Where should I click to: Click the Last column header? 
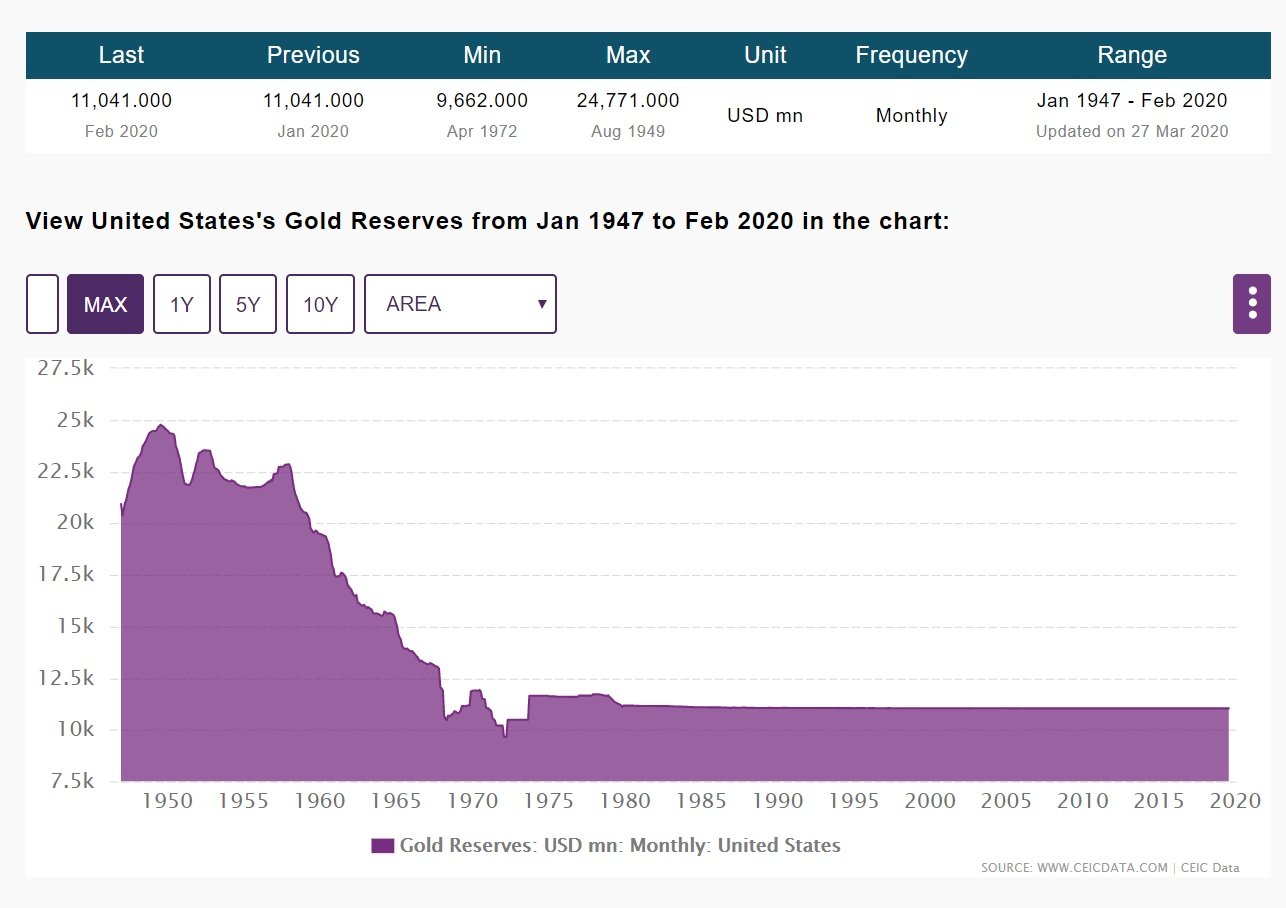coord(122,55)
